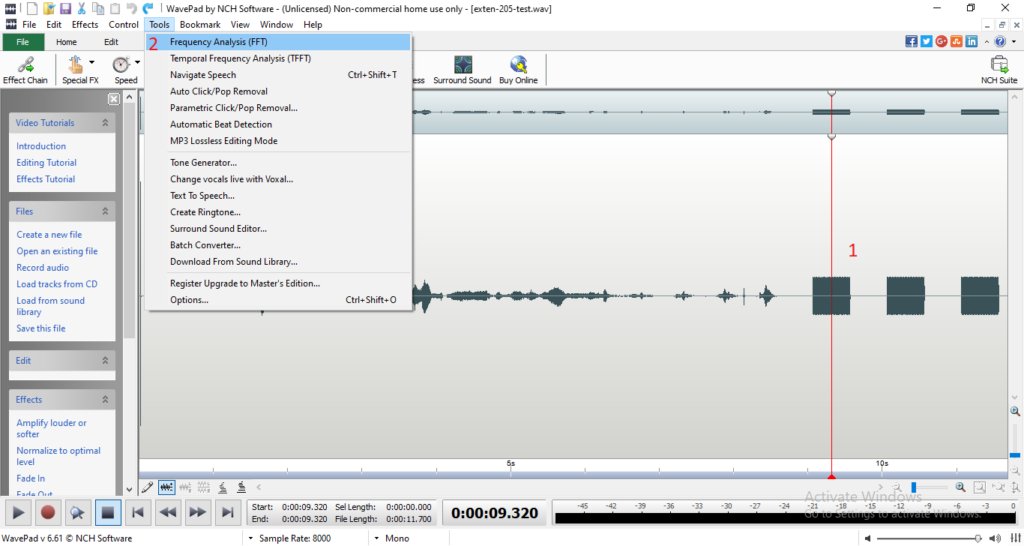Click the Save icon in title bar

tap(65, 8)
